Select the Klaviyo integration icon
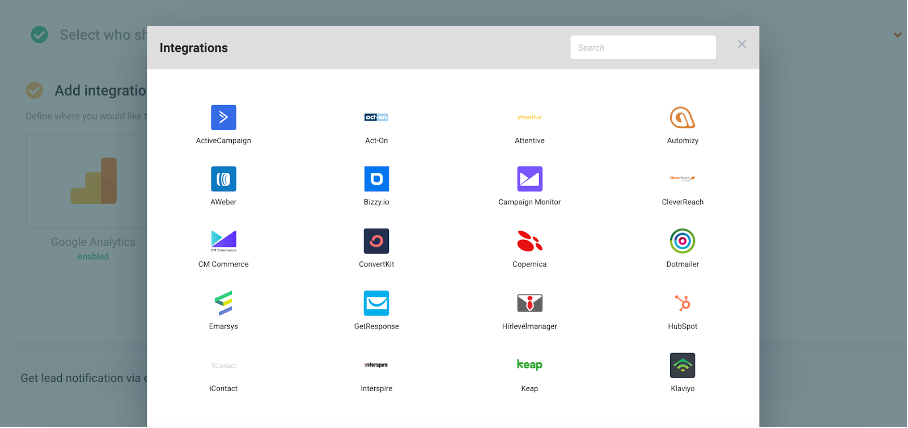This screenshot has width=908, height=428. [x=683, y=365]
